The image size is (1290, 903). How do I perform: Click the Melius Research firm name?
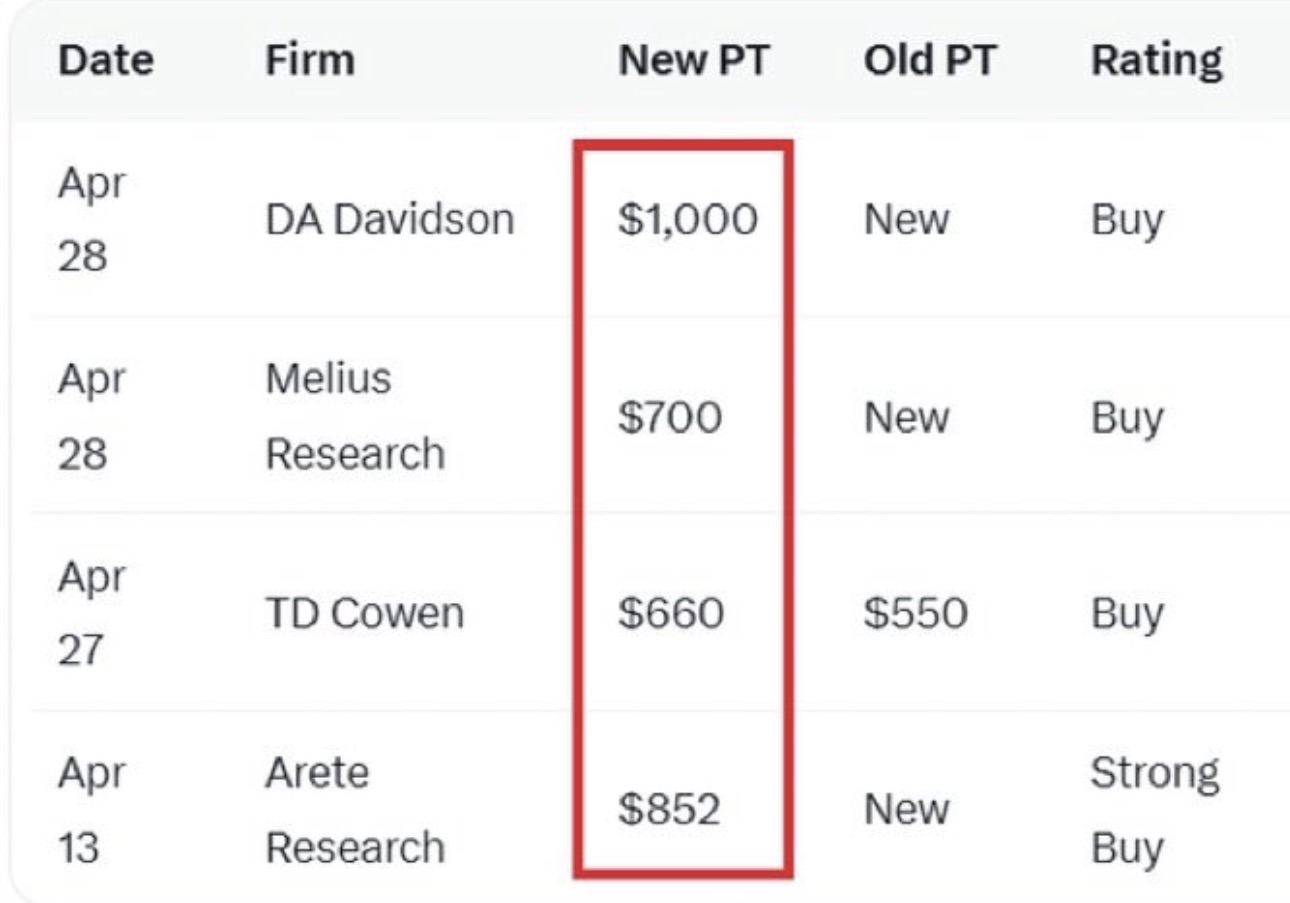355,417
